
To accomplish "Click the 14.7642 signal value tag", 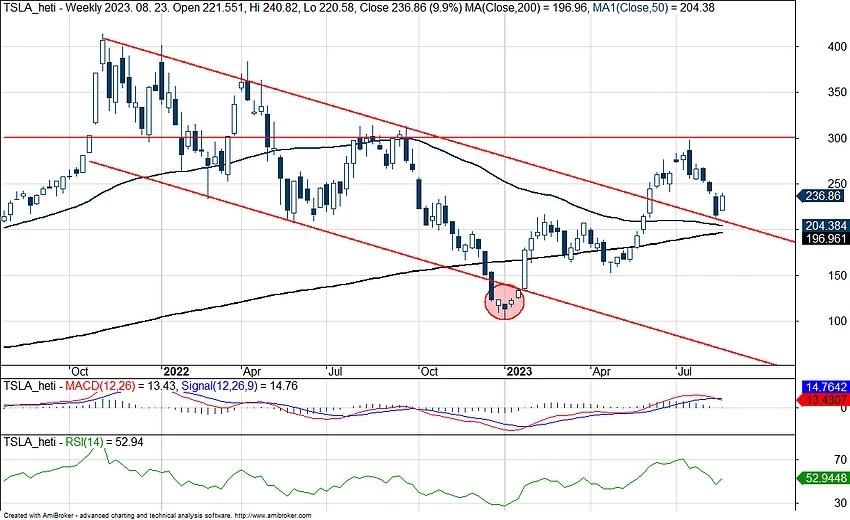I will (x=825, y=387).
